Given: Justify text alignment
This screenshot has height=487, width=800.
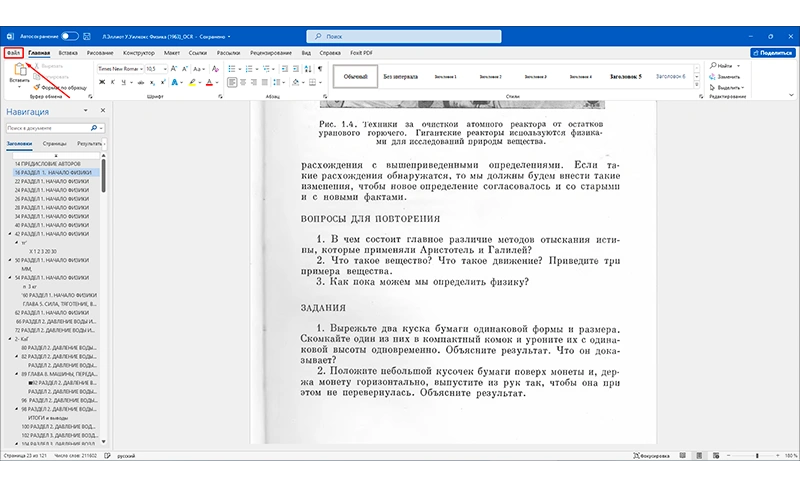Looking at the screenshot, I should click(265, 82).
